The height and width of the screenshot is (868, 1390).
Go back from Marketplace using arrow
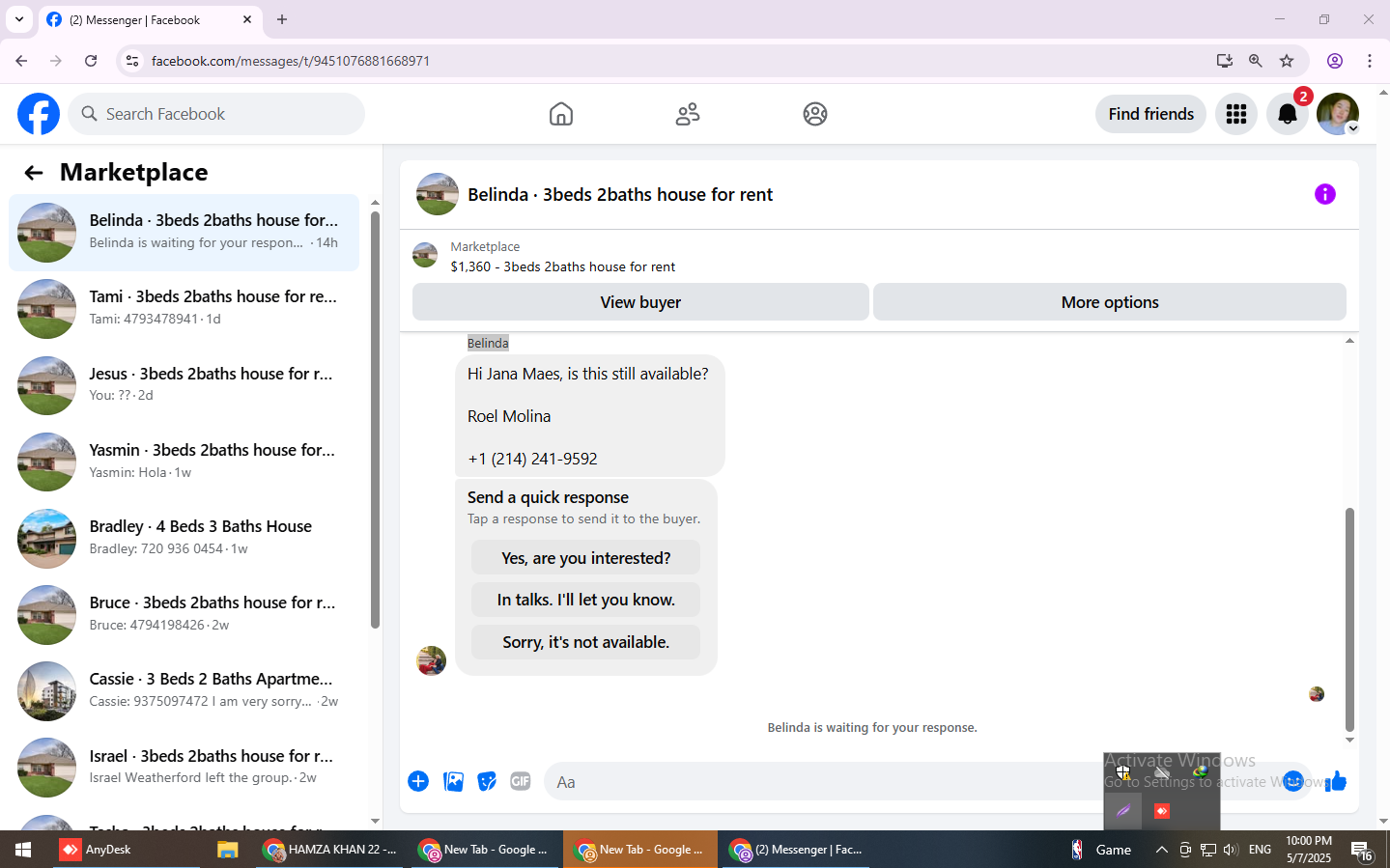pos(34,173)
